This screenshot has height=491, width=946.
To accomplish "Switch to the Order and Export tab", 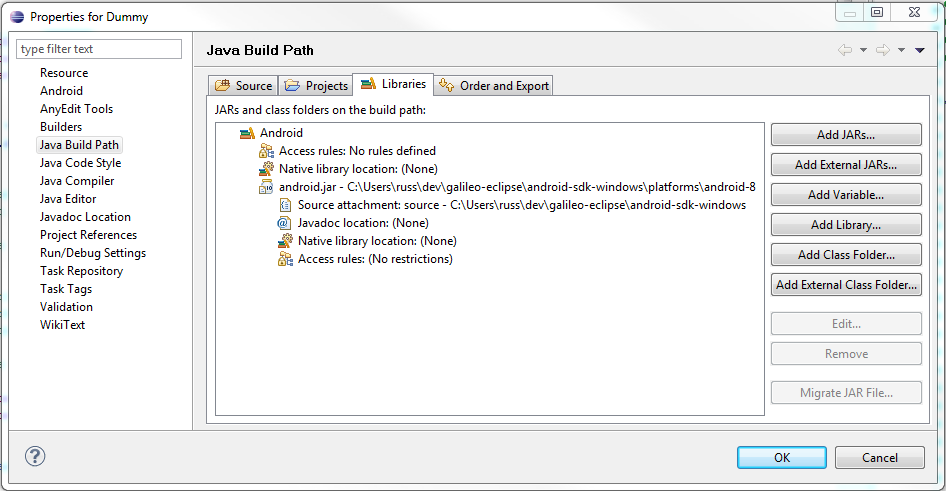I will point(494,86).
